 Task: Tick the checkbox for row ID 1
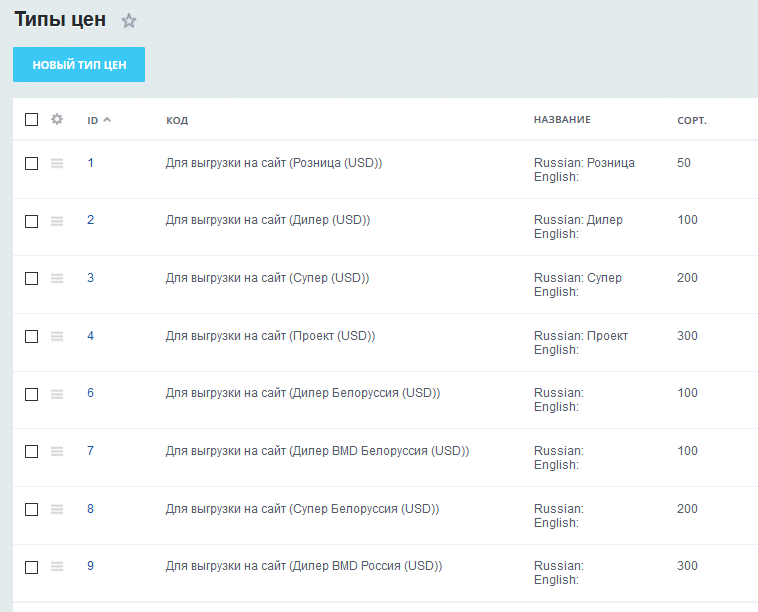click(32, 163)
